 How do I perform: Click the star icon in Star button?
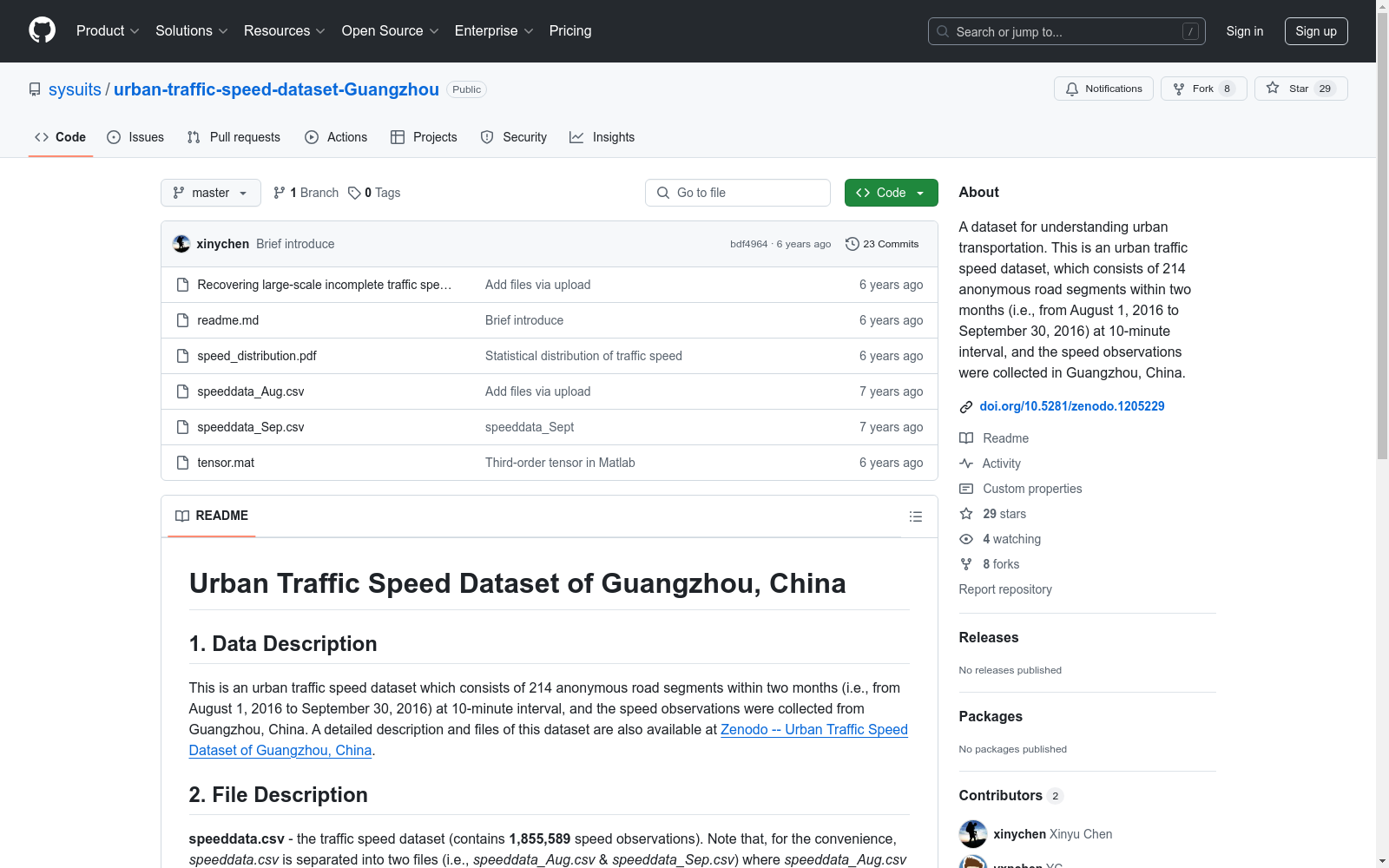click(x=1273, y=88)
